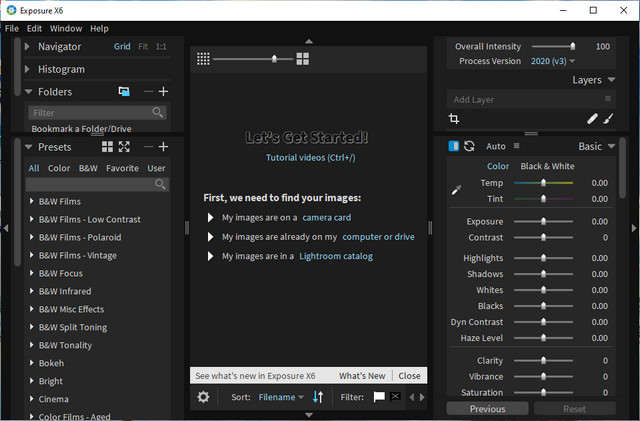Screen dimensions: 640x421
Task: Open settings with the gear icon
Action: (204, 397)
